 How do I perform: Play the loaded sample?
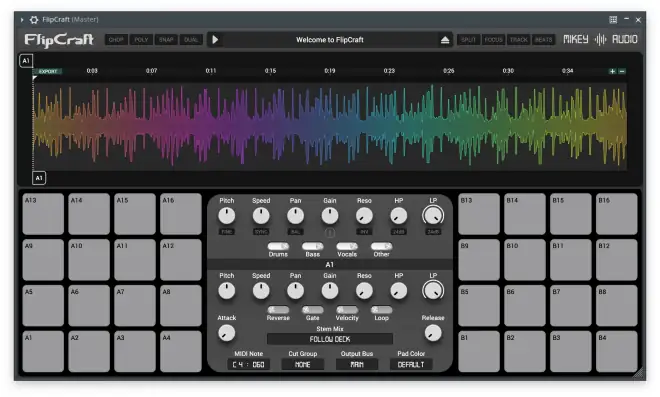[x=215, y=40]
